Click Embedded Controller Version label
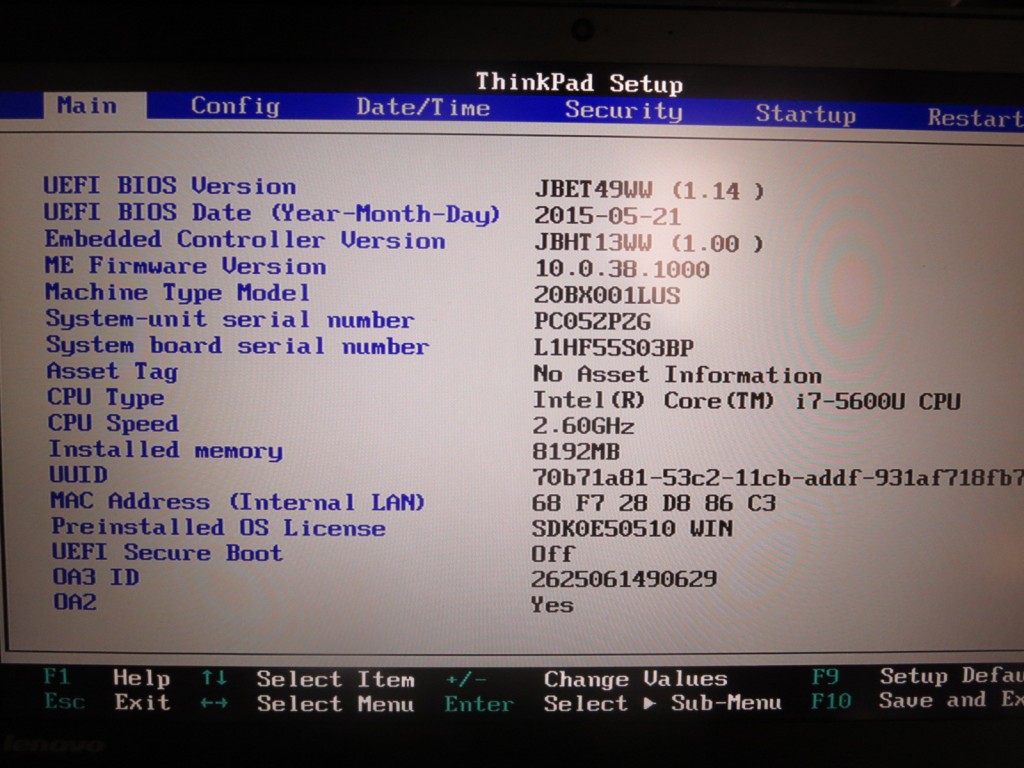 coord(245,240)
